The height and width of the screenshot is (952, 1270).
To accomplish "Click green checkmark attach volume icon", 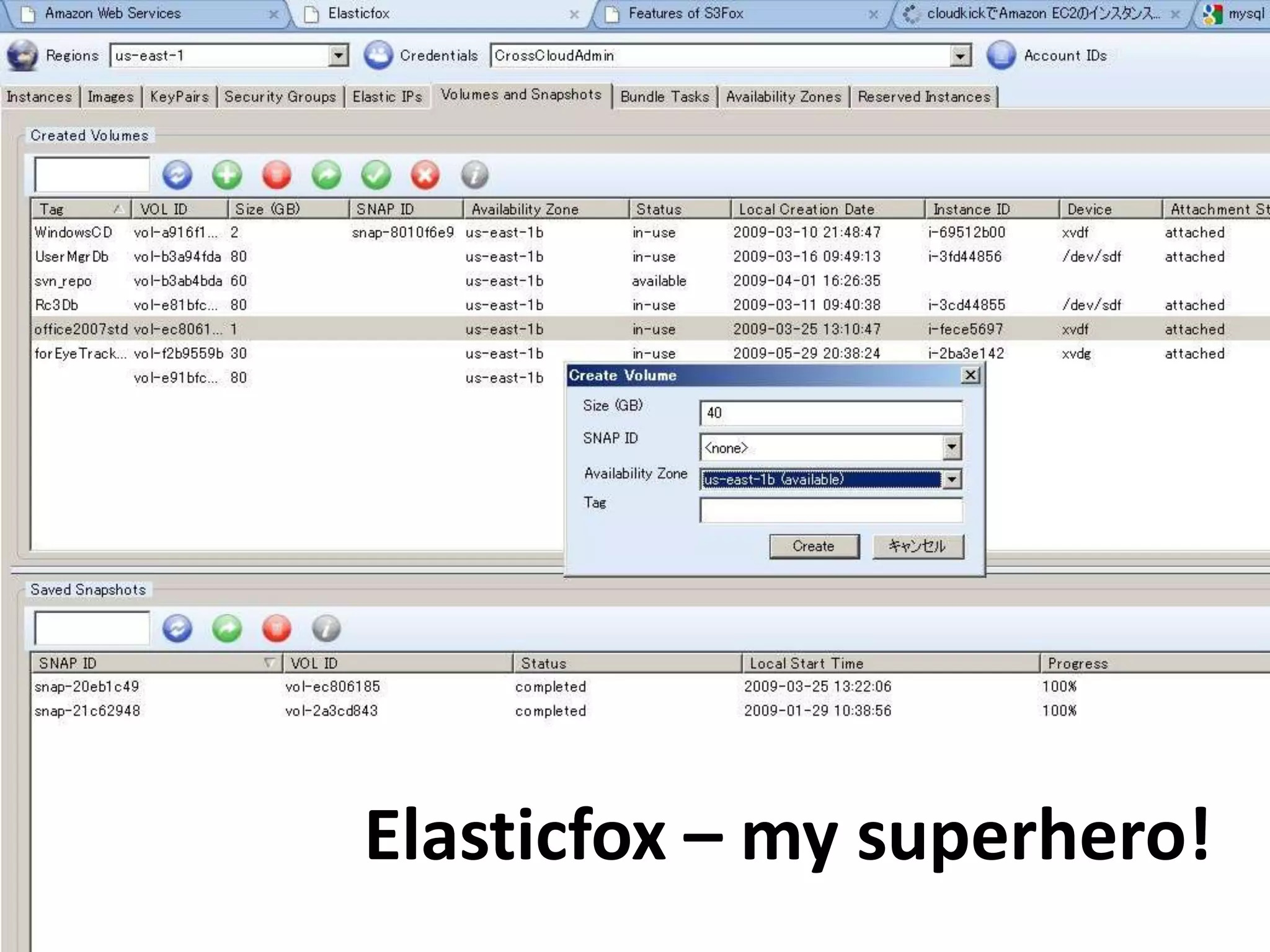I will 376,175.
